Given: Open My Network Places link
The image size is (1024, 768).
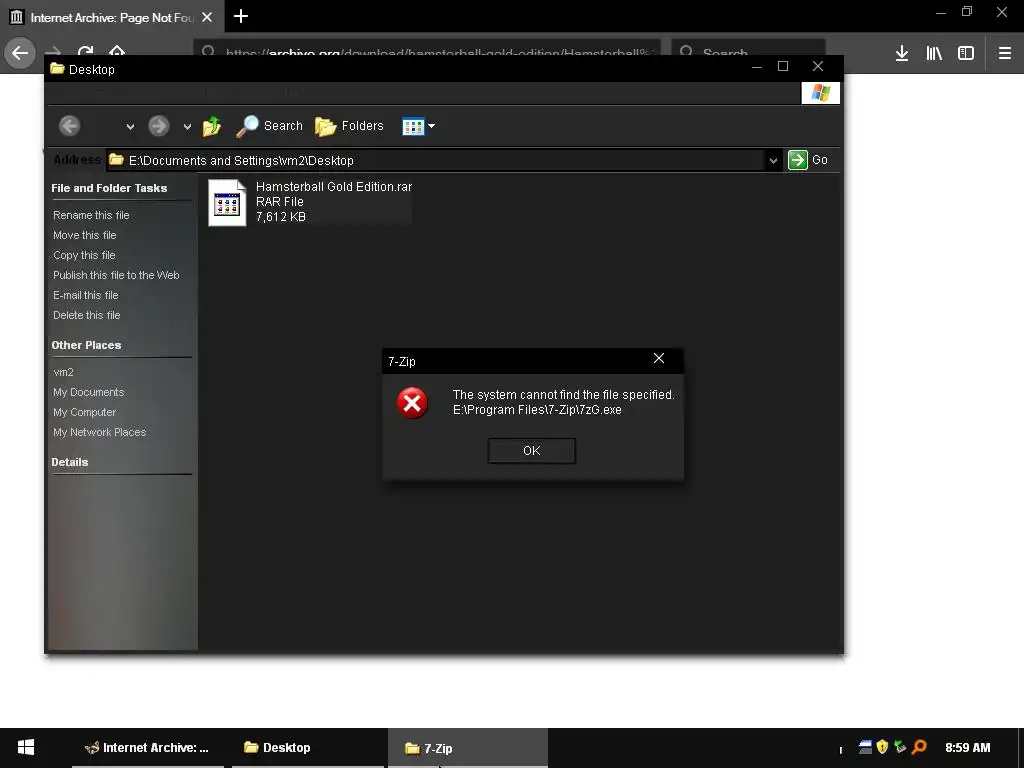Looking at the screenshot, I should click(99, 432).
